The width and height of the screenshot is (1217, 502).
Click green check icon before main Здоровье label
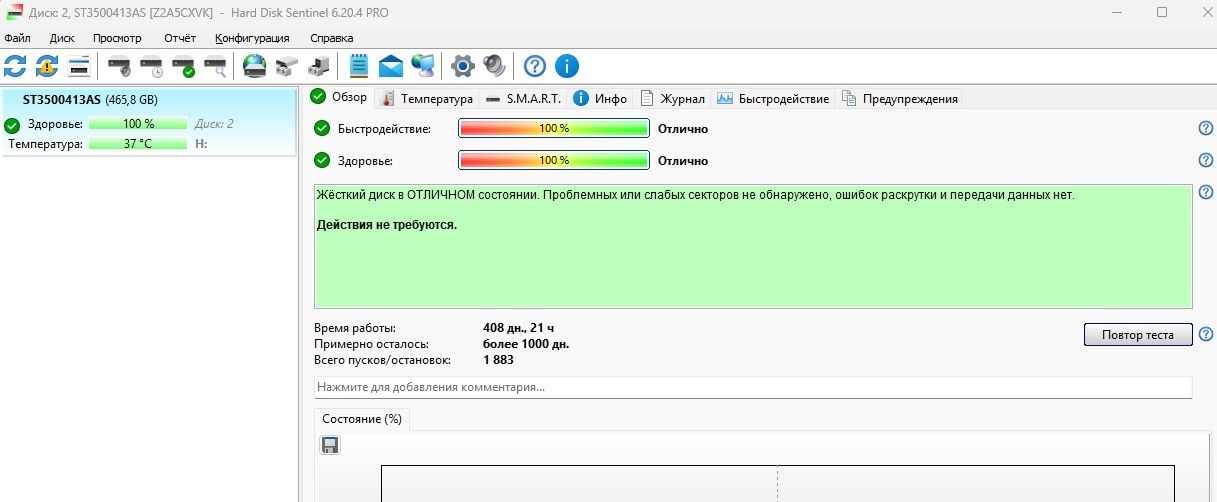pos(322,160)
